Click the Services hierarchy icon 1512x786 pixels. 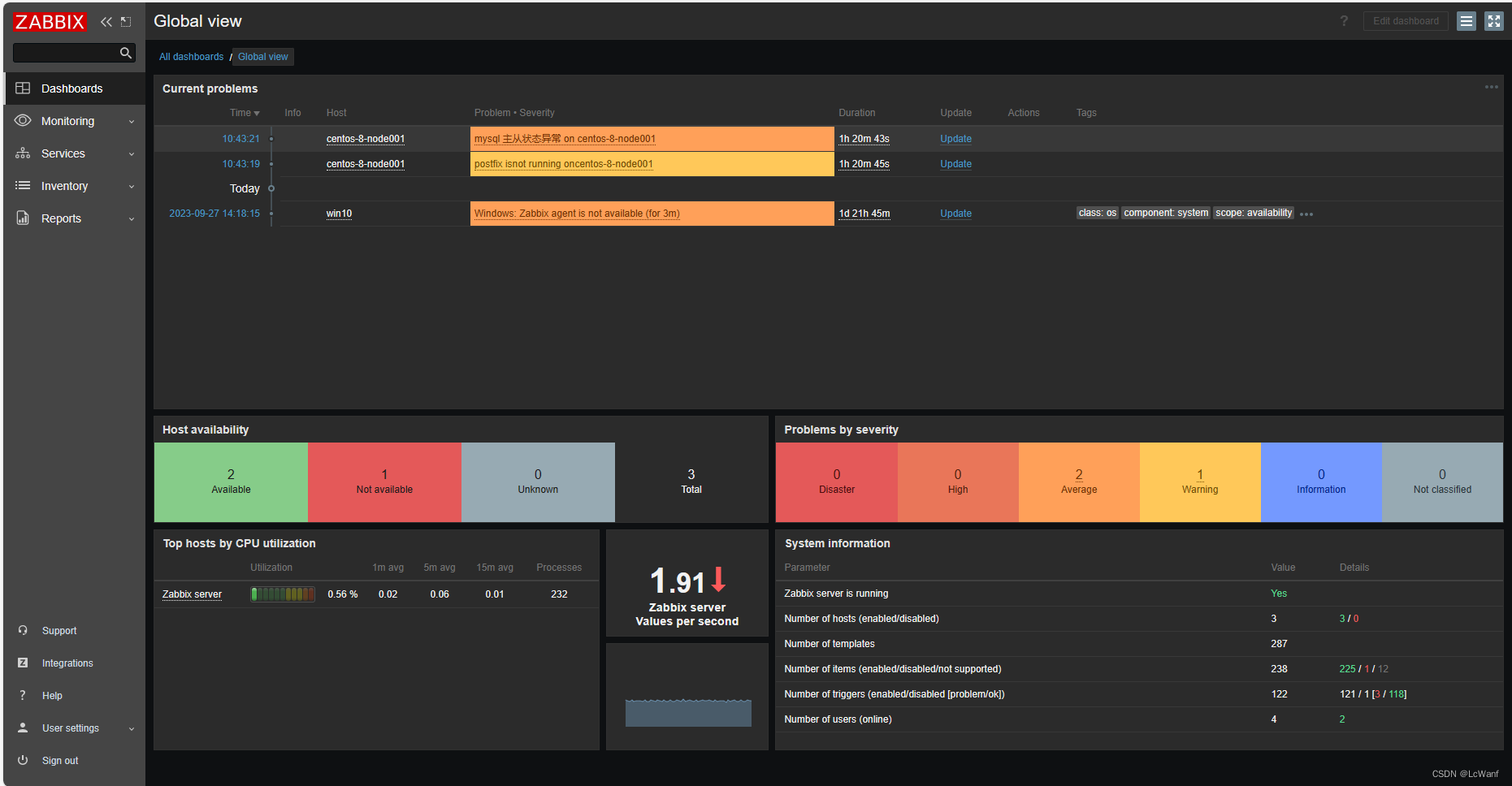tap(23, 153)
